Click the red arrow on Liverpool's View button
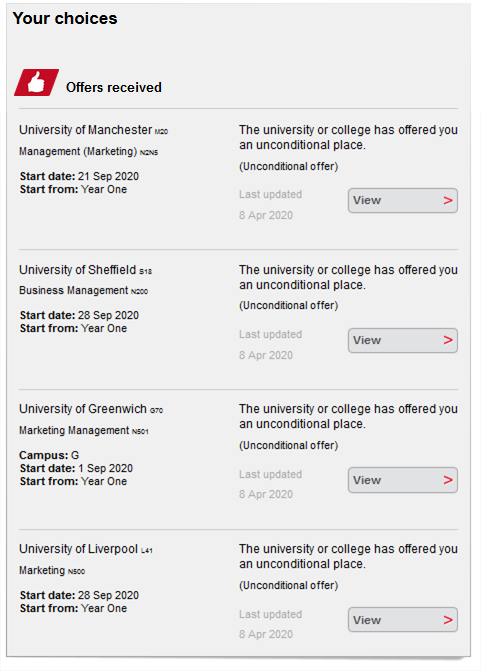This screenshot has width=481, height=671. tap(448, 620)
